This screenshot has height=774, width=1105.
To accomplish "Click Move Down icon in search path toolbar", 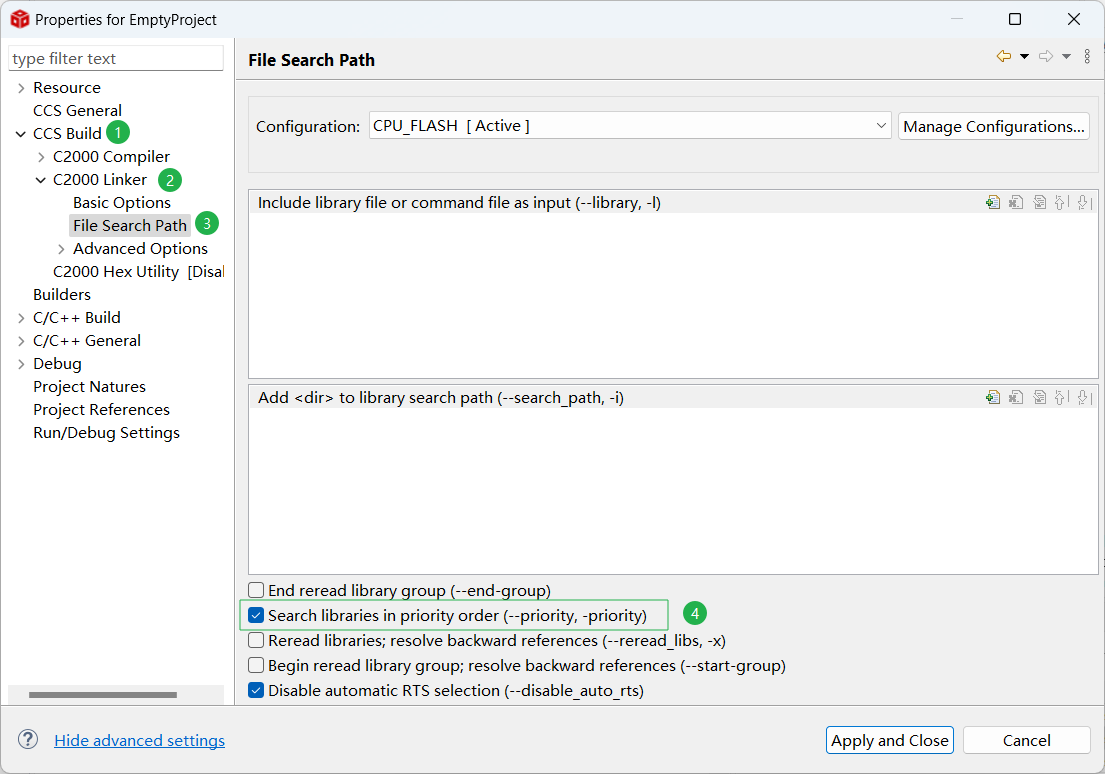I will pos(1084,397).
